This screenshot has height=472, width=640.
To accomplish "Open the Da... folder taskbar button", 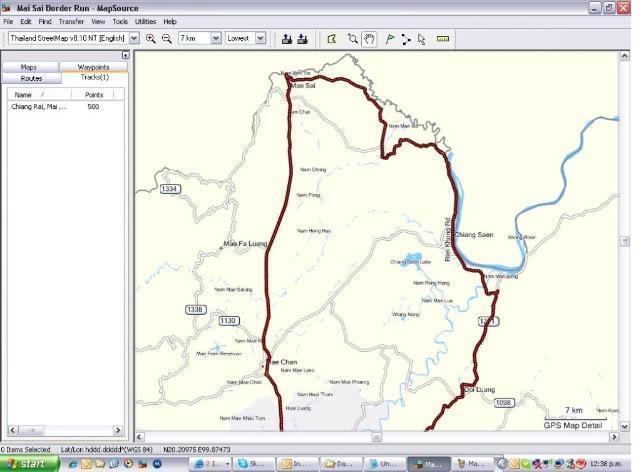I will (340, 464).
